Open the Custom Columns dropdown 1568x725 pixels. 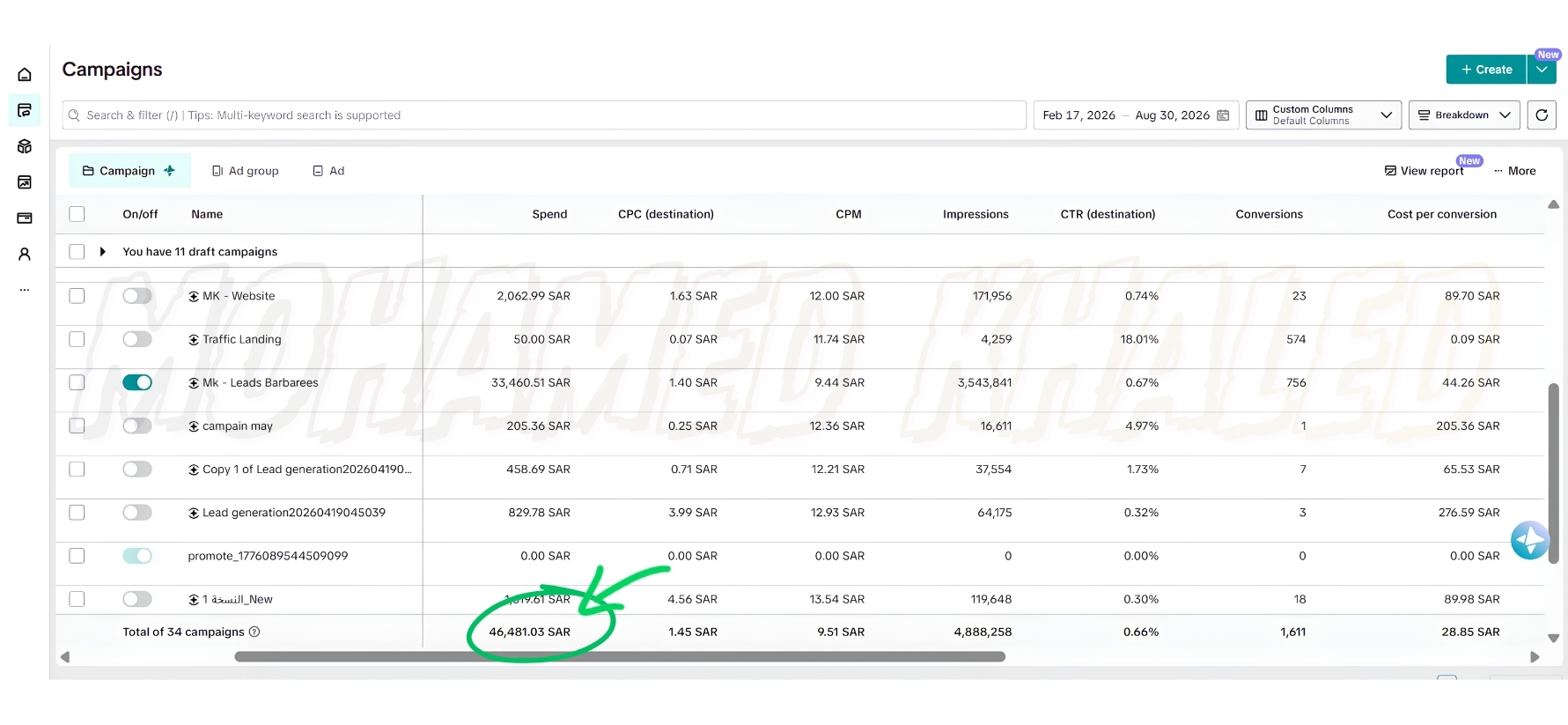click(x=1323, y=115)
